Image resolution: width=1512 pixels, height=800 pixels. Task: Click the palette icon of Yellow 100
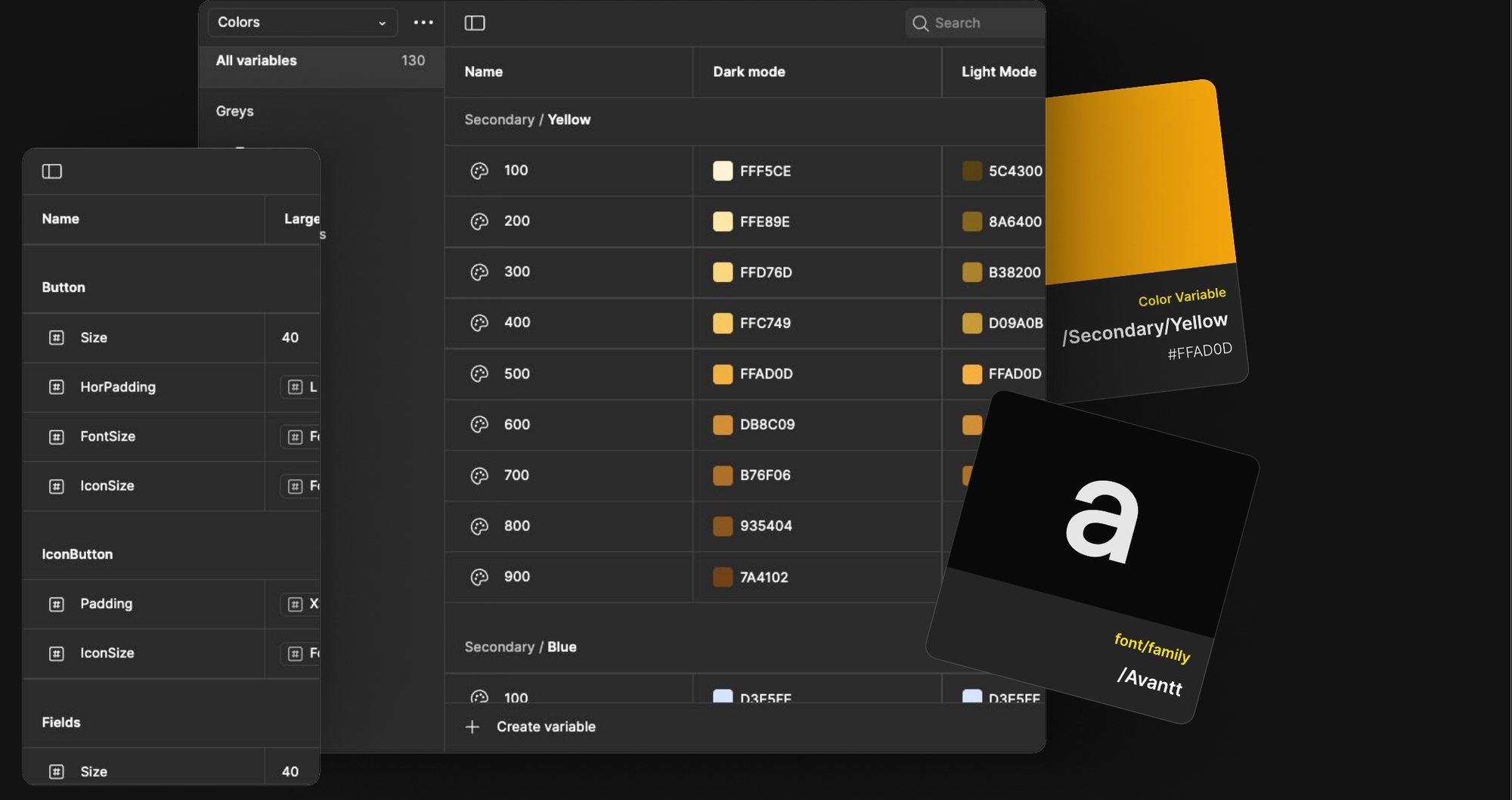tap(479, 171)
